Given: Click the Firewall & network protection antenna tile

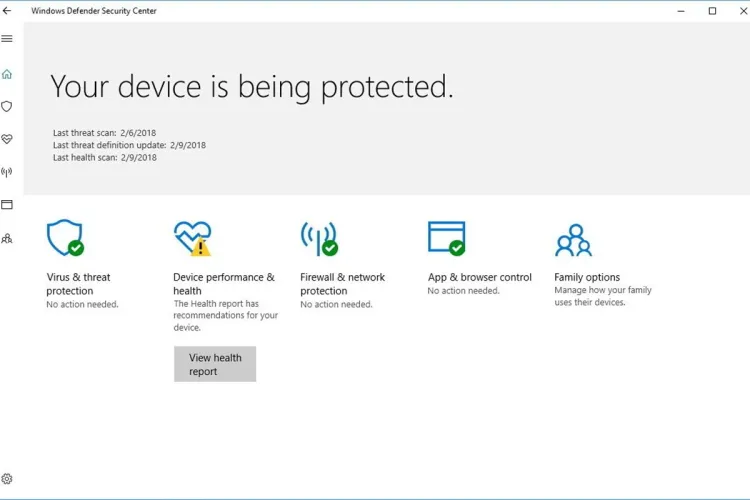Looking at the screenshot, I should [x=319, y=238].
